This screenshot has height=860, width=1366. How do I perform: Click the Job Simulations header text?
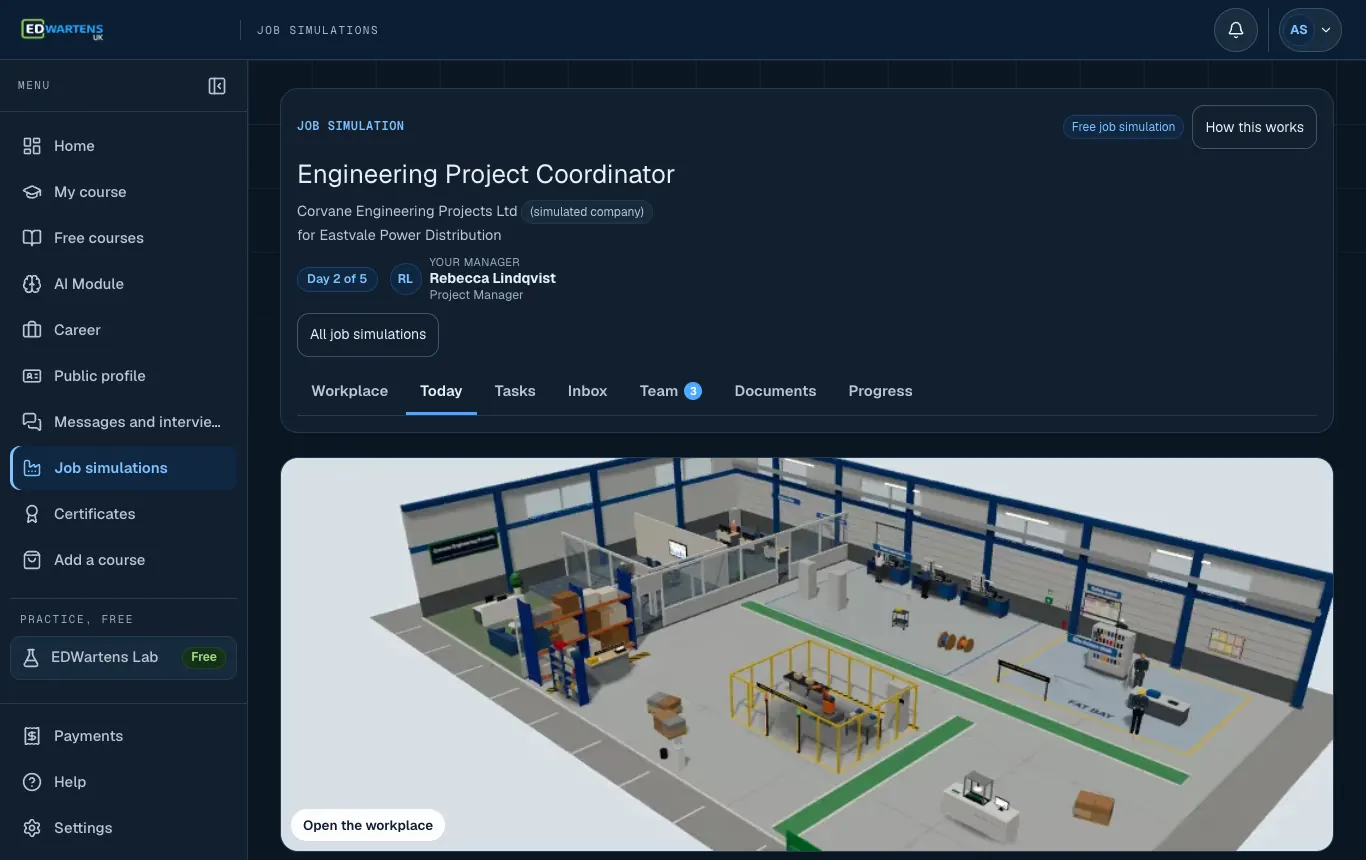[318, 30]
